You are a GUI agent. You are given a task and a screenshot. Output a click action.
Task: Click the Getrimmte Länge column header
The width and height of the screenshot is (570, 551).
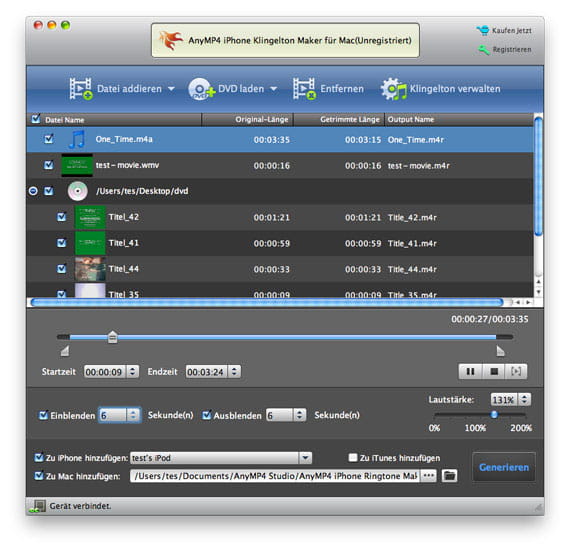point(339,120)
